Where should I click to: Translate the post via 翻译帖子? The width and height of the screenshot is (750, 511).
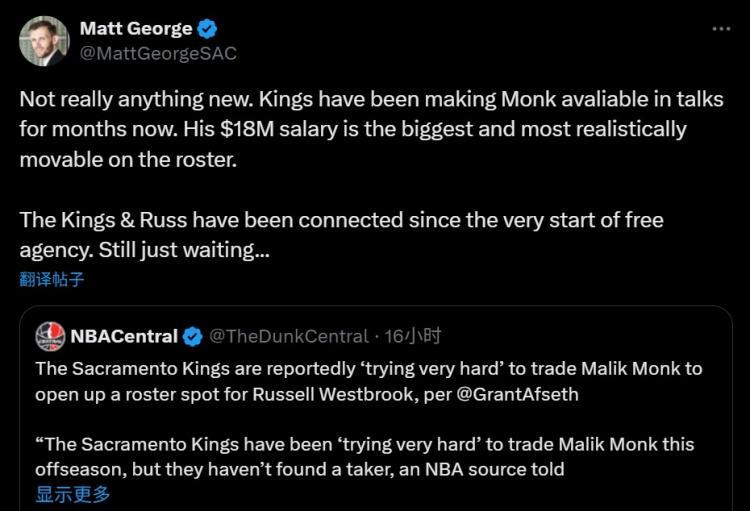(52, 279)
